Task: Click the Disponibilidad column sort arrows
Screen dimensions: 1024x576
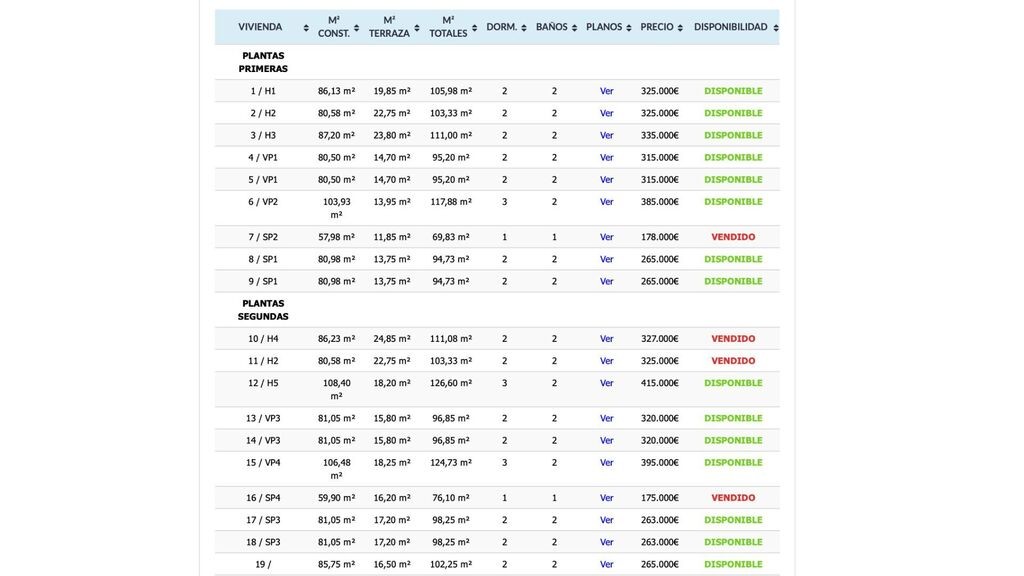Action: point(775,28)
